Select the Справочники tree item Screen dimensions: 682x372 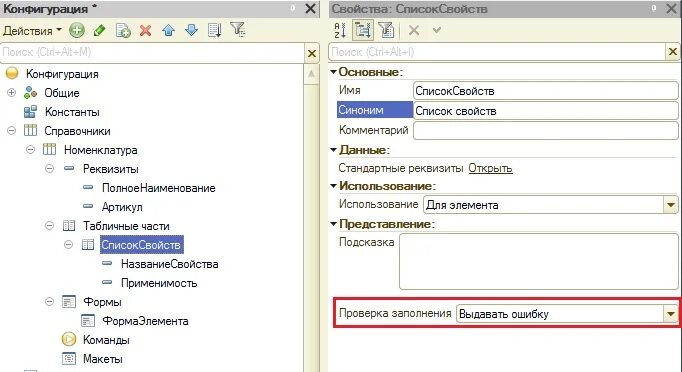coord(77,131)
